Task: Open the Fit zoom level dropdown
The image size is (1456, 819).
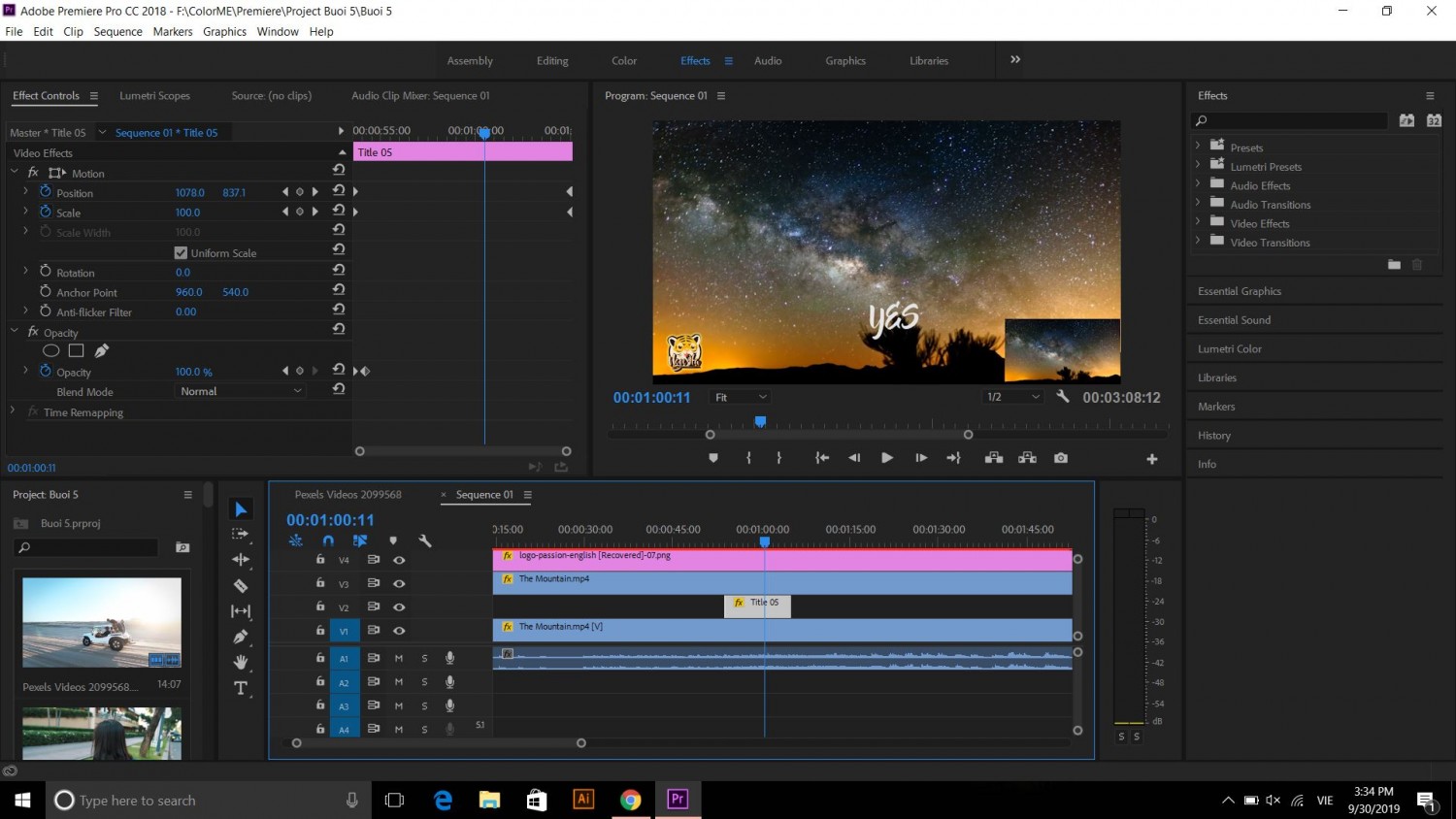Action: tap(741, 397)
